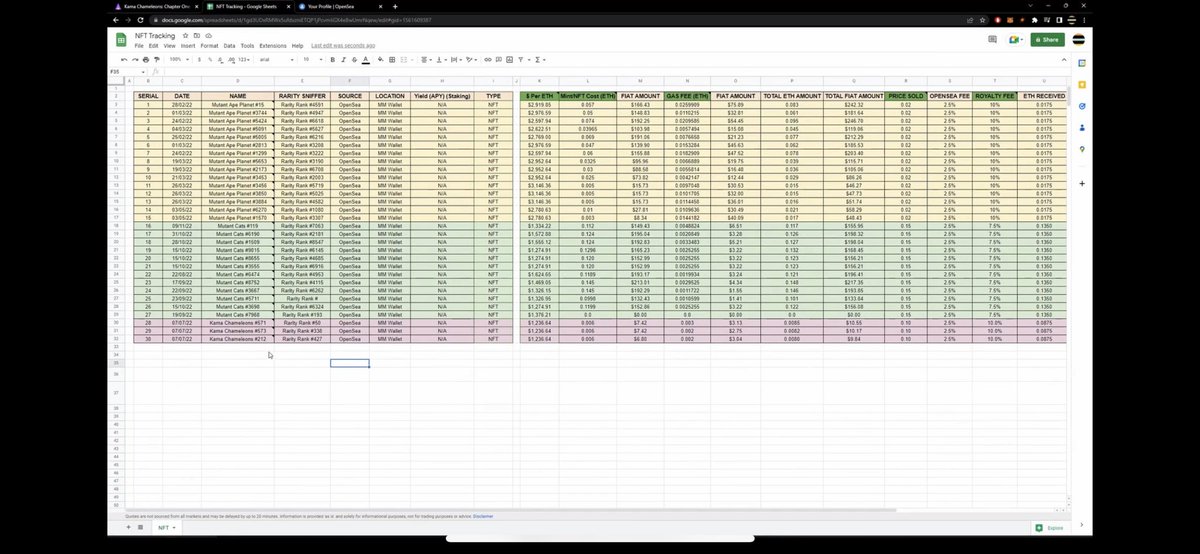Move document using folder icon

(196, 35)
